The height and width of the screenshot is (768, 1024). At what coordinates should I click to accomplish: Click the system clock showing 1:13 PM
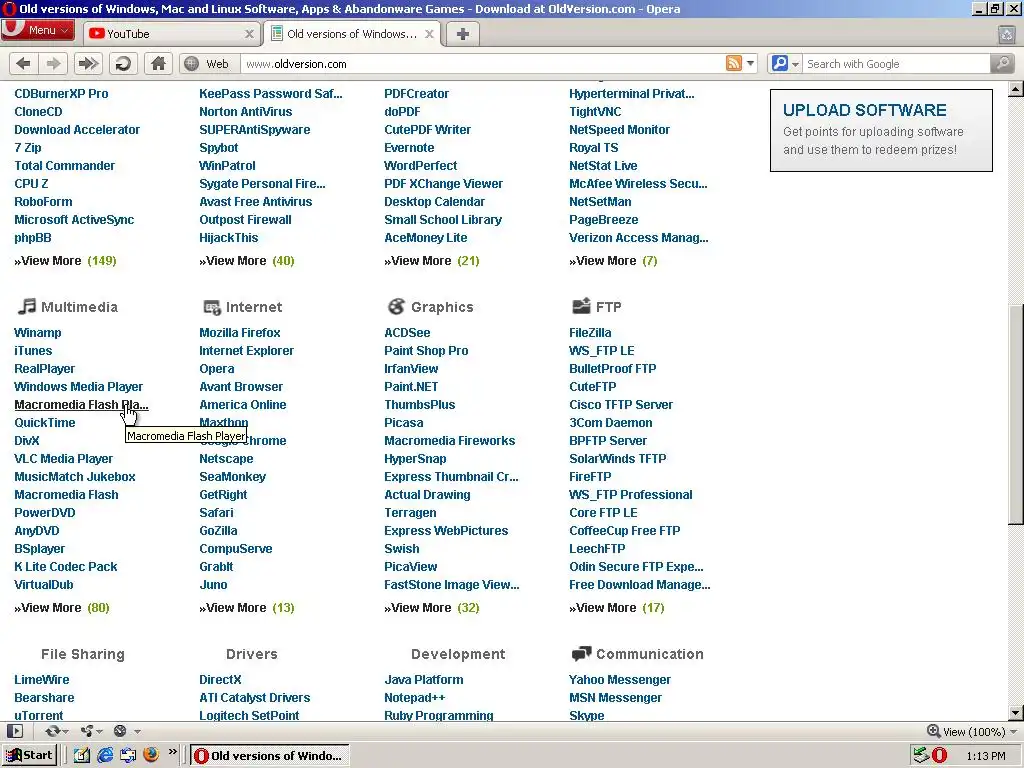tap(985, 756)
